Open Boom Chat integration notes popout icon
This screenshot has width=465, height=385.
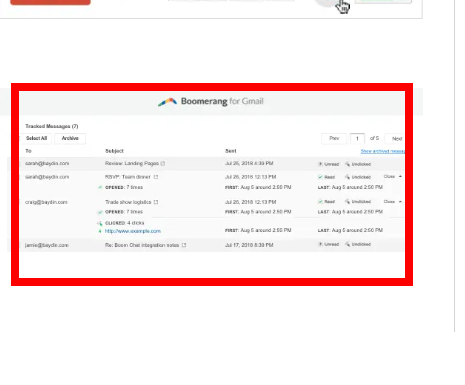click(184, 245)
